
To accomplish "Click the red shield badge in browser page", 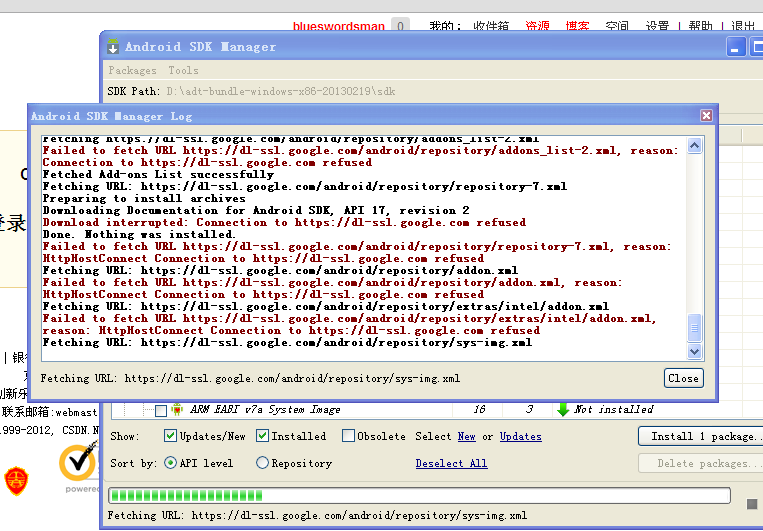I will tap(16, 481).
